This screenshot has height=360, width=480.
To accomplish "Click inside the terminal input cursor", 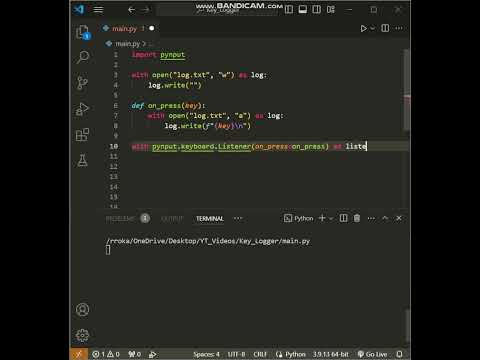I will (108, 250).
